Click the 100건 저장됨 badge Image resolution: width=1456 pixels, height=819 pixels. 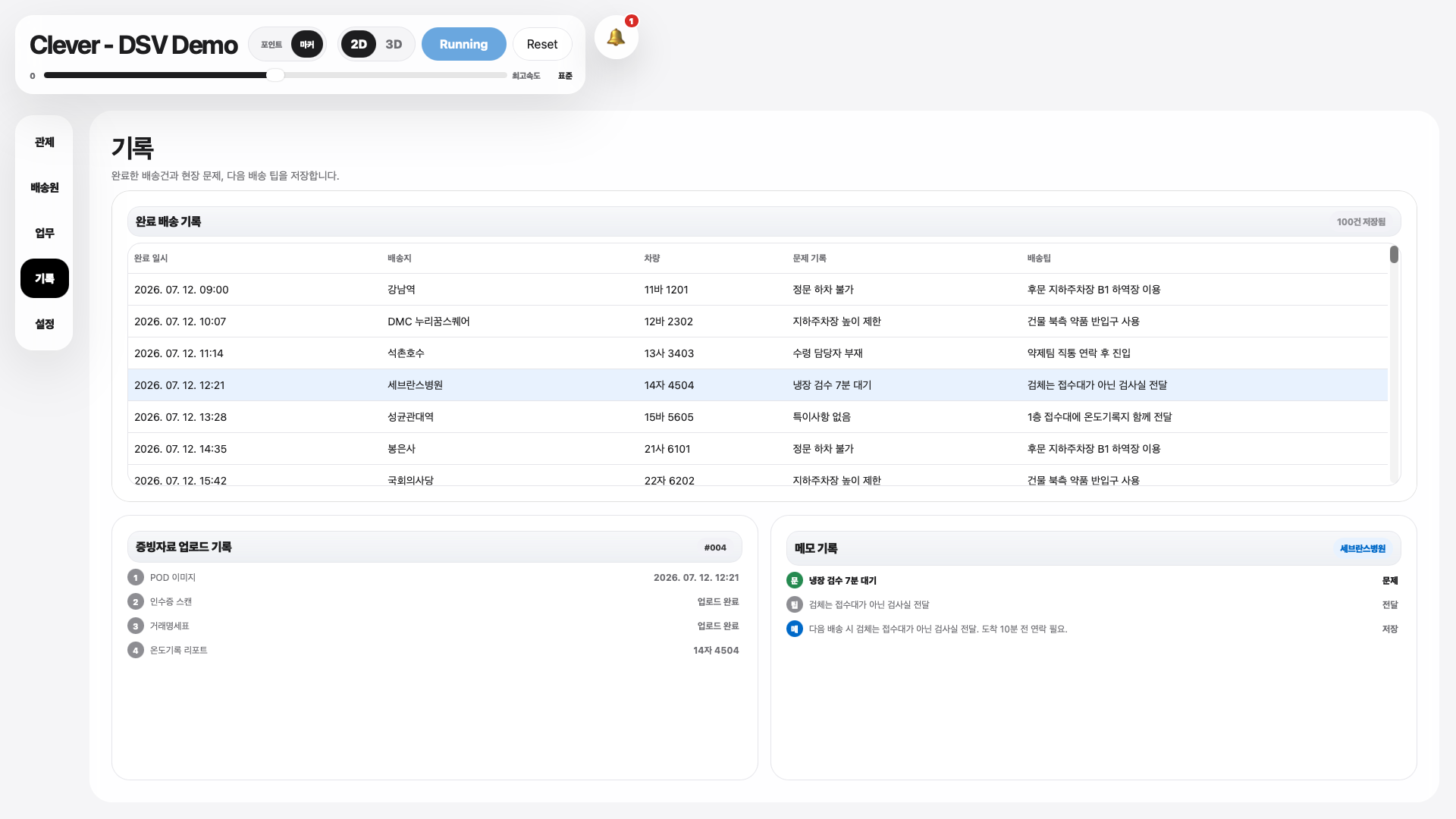point(1360,222)
